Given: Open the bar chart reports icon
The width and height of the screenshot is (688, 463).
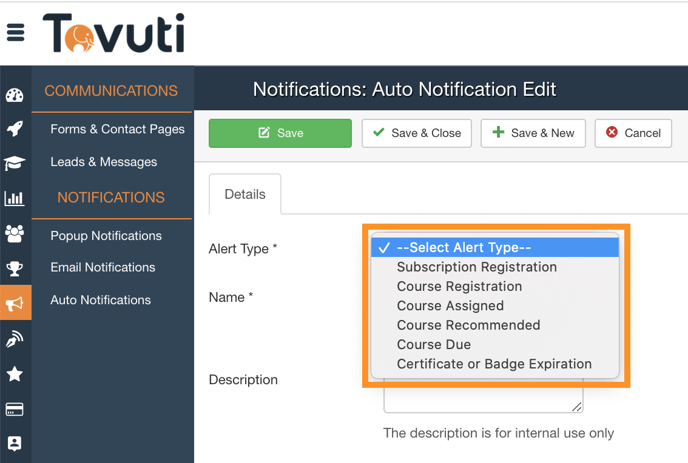Looking at the screenshot, I should pyautogui.click(x=15, y=198).
